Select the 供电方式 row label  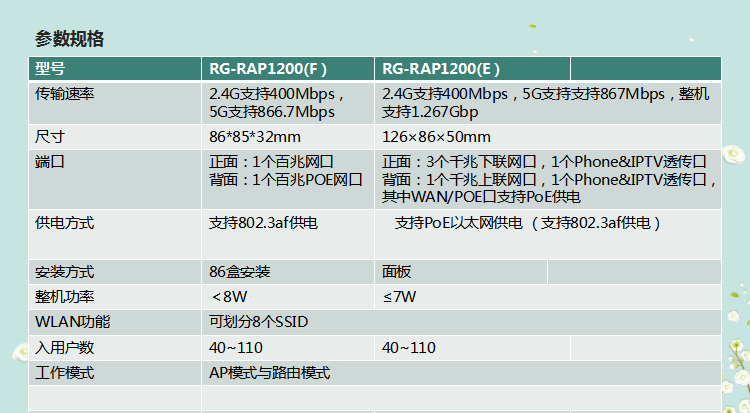point(65,223)
